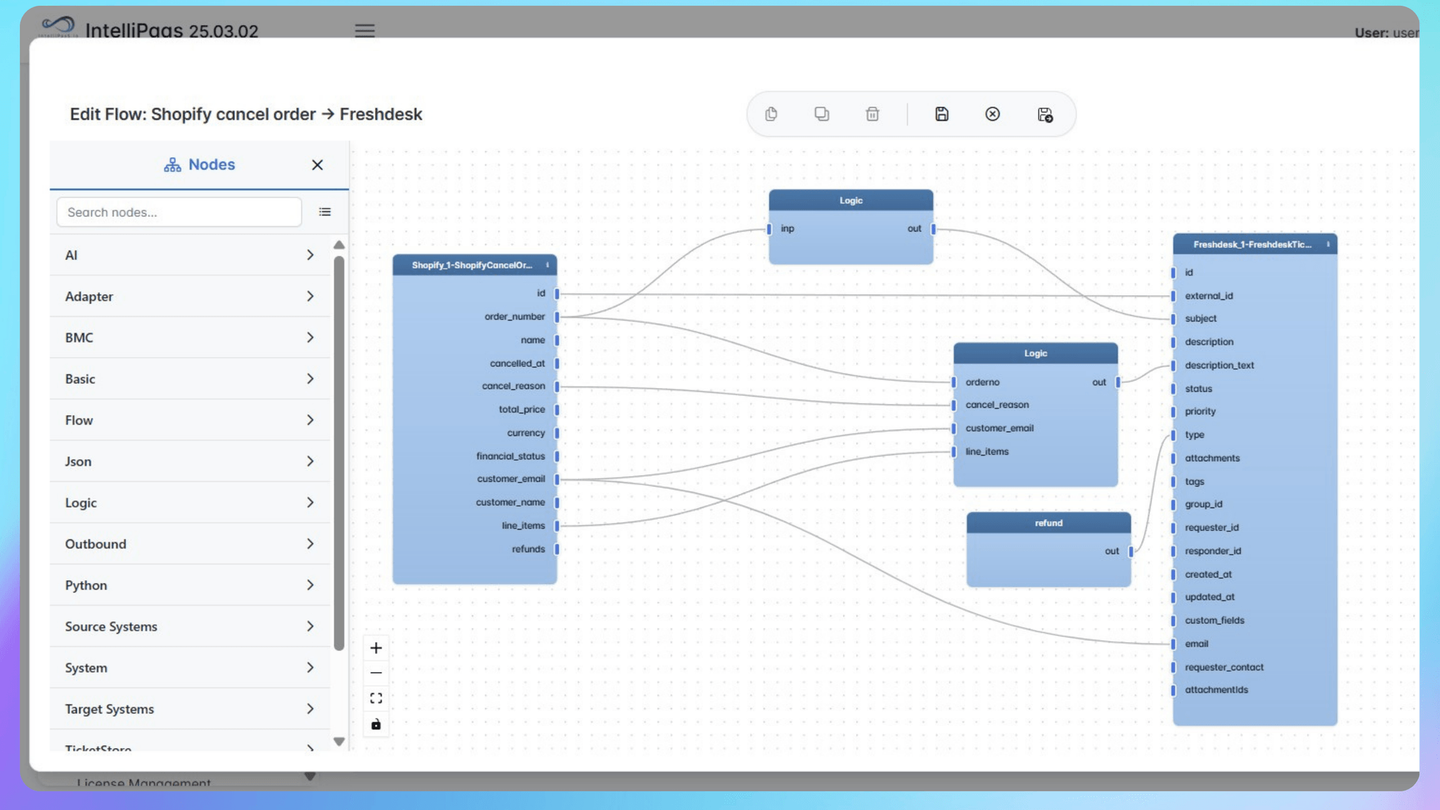1440x810 pixels.
Task: Click the 'line_items' input in Logic node
Action: tap(987, 452)
